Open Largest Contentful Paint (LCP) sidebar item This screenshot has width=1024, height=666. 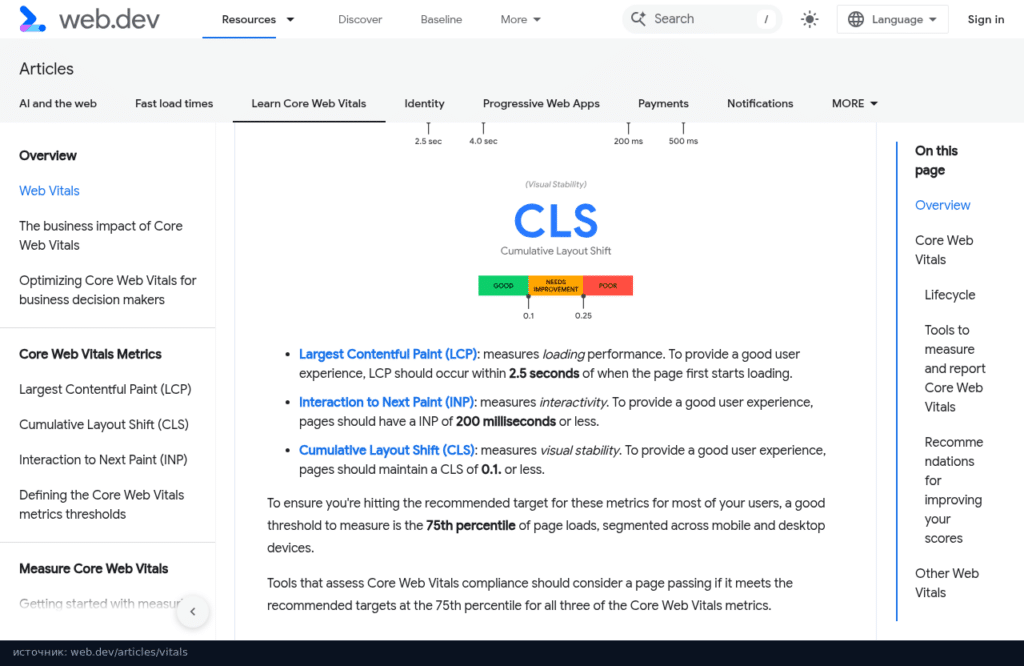point(105,389)
